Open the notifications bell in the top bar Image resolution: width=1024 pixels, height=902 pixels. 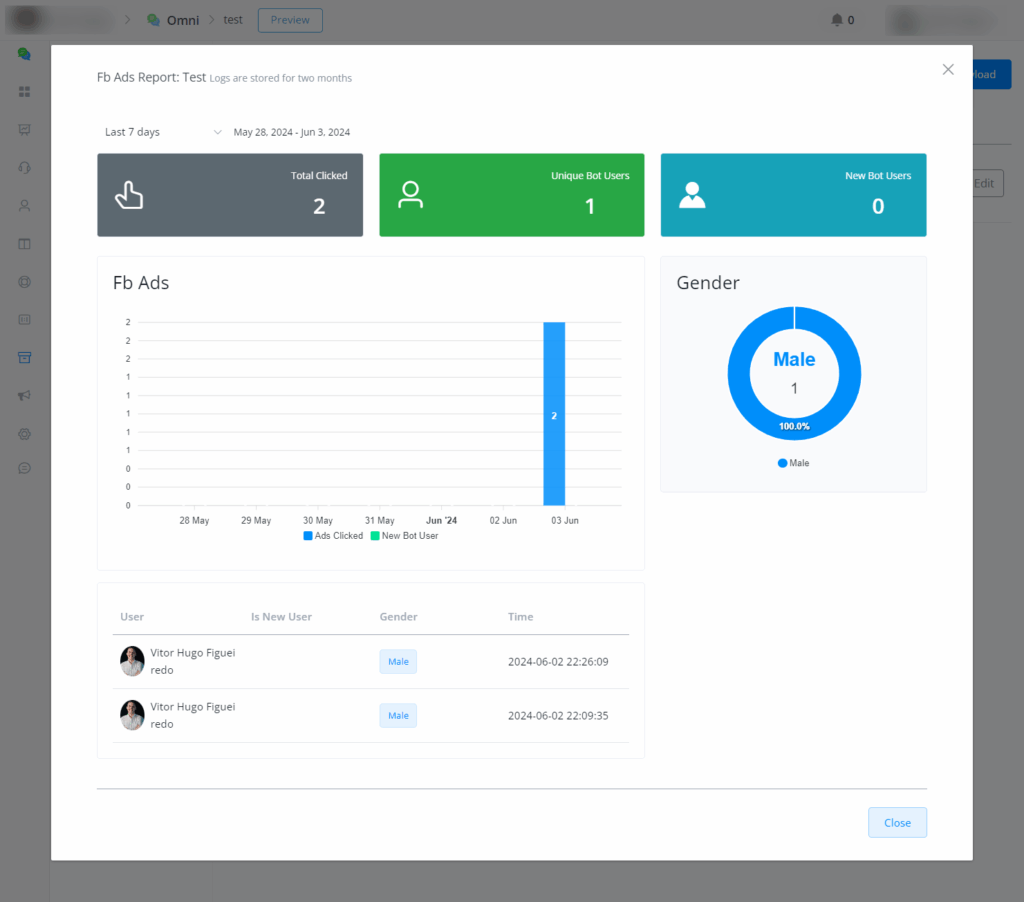click(x=837, y=20)
